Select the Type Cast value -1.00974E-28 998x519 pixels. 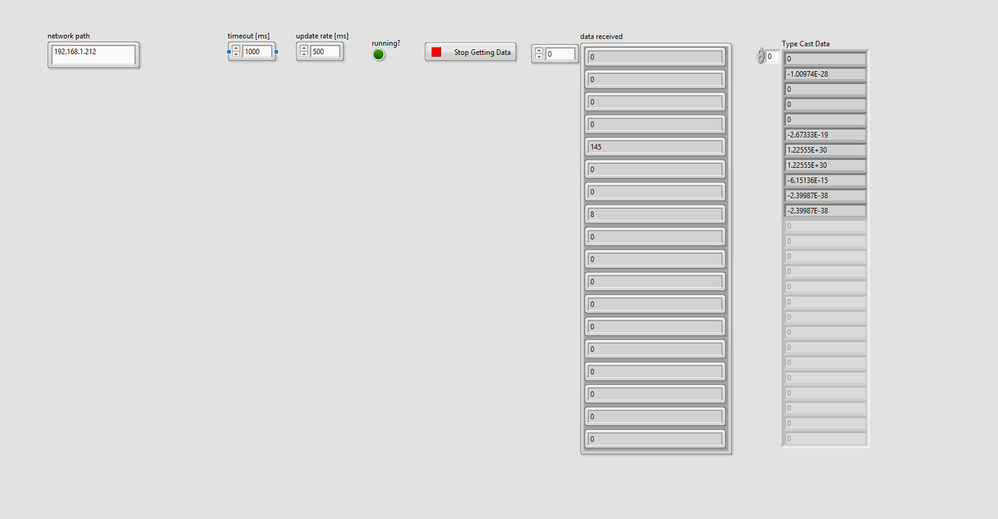(x=825, y=74)
